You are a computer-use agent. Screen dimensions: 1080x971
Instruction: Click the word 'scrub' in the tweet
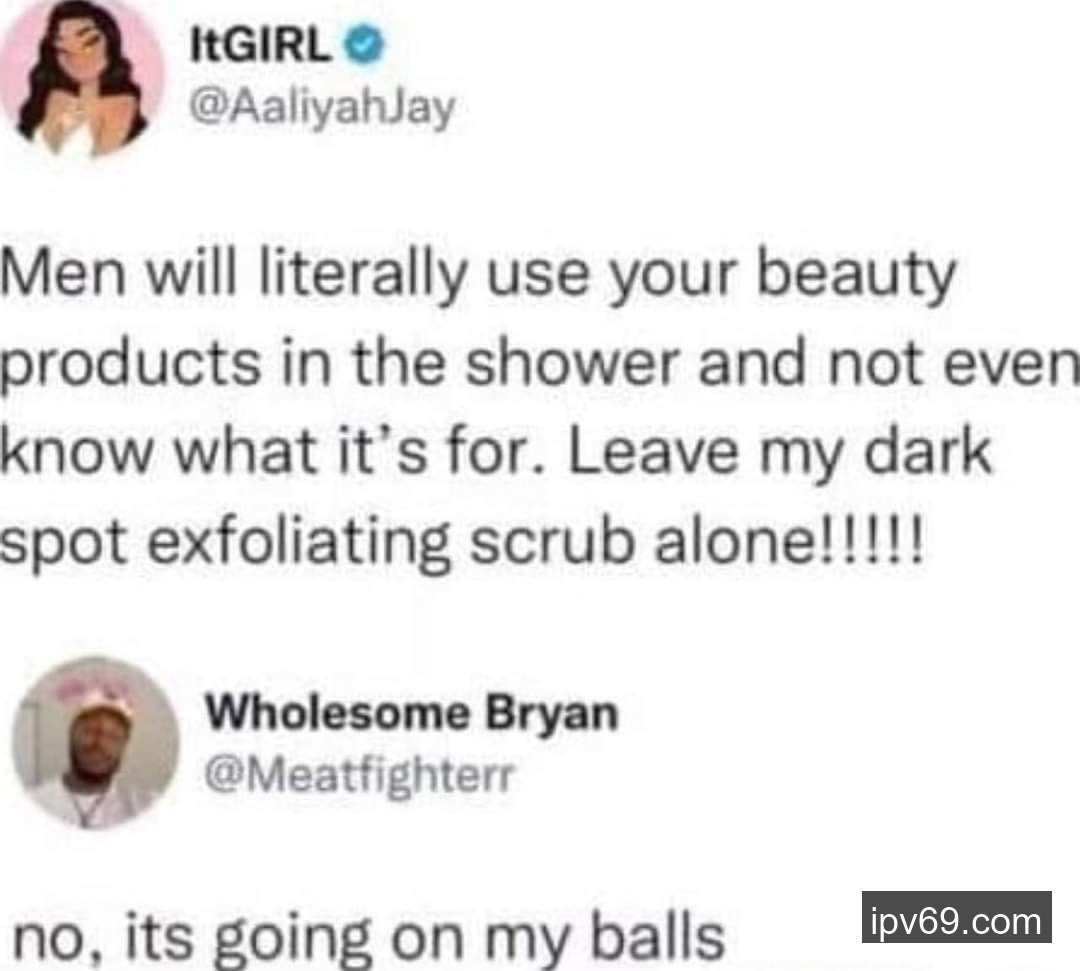click(x=550, y=541)
